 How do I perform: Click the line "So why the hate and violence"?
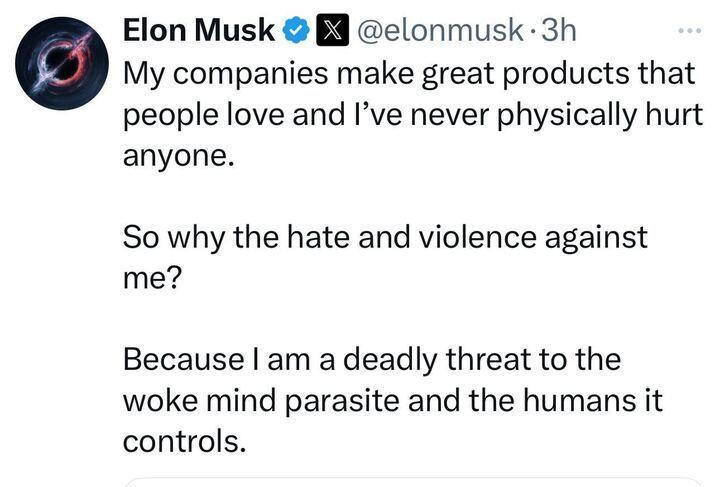tap(384, 237)
